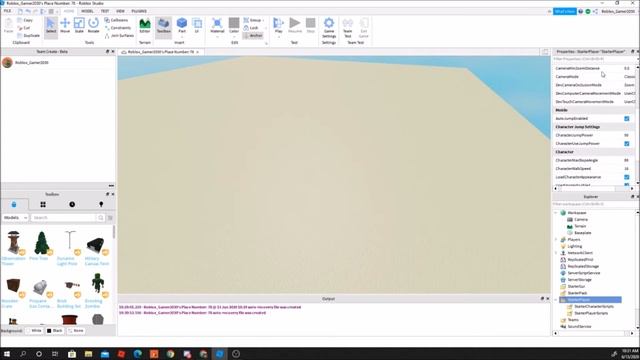This screenshot has width=640, height=360.
Task: Click the Toolbox search input field
Action: 64,218
